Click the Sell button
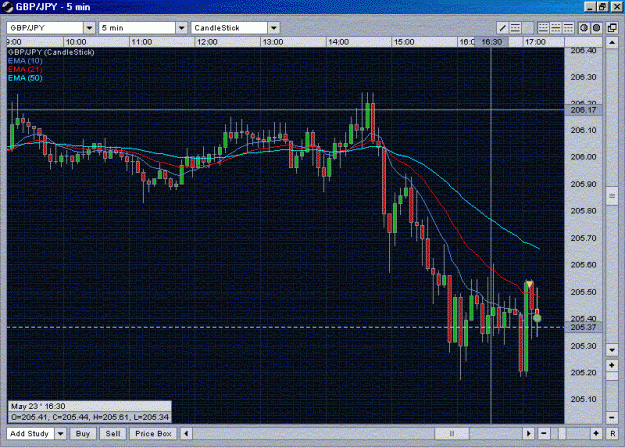The width and height of the screenshot is (625, 448). pos(113,433)
